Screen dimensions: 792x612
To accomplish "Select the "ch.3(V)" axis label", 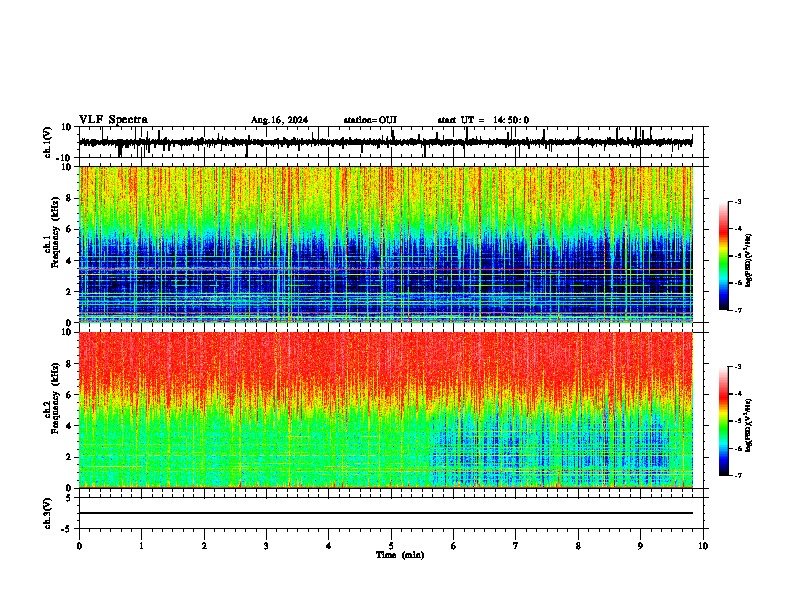I will click(x=48, y=514).
